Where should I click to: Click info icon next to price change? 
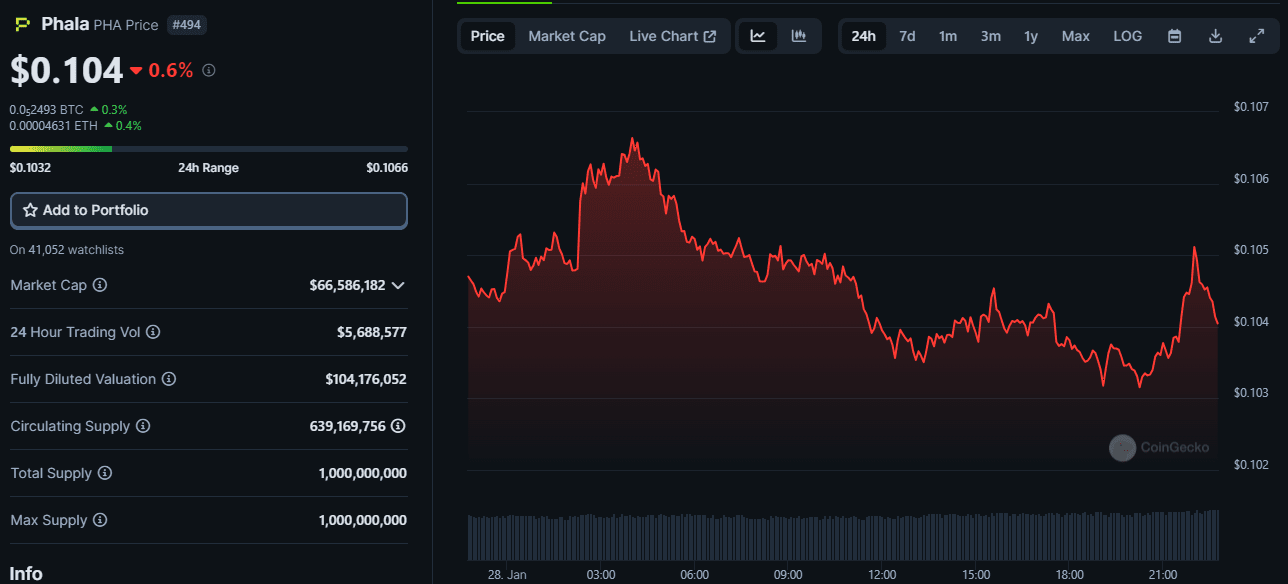[x=208, y=70]
